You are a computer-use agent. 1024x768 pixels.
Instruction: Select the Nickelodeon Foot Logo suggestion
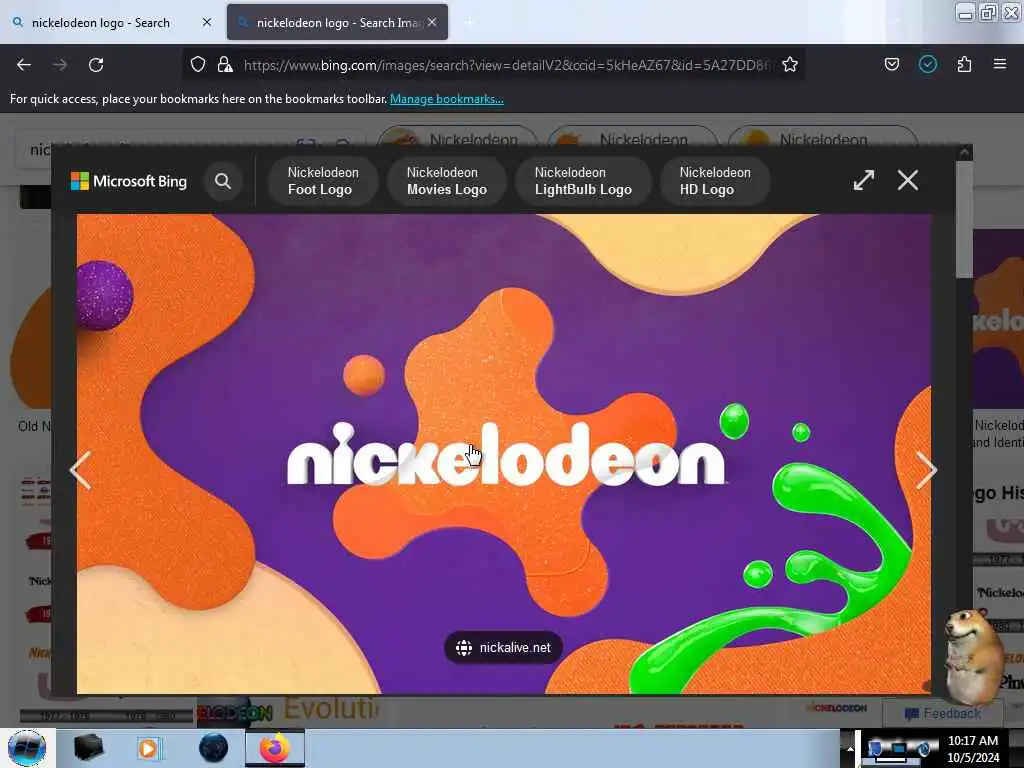(323, 181)
